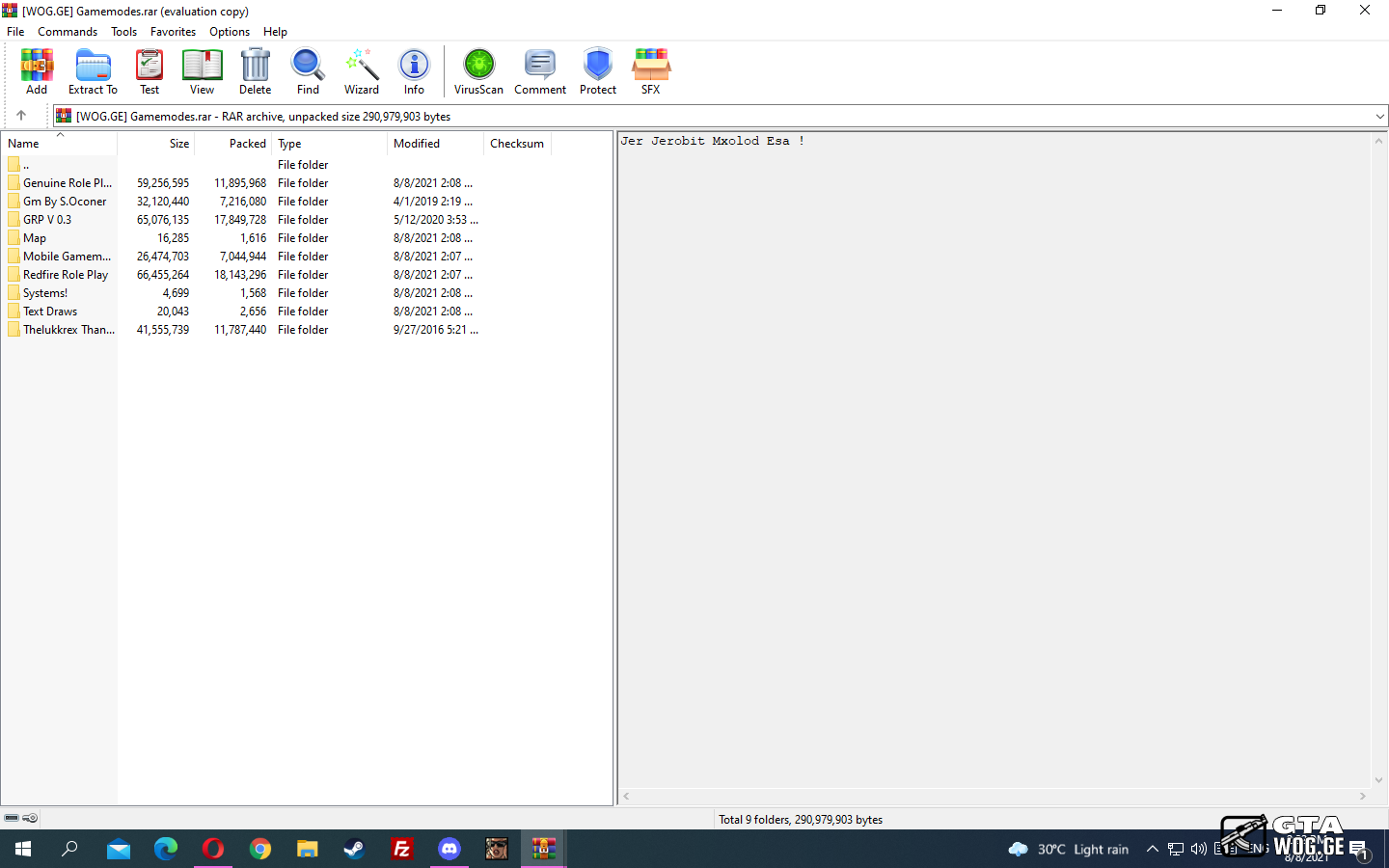Go up one folder level arrow
Viewport: 1389px width, 868px height.
[21, 116]
